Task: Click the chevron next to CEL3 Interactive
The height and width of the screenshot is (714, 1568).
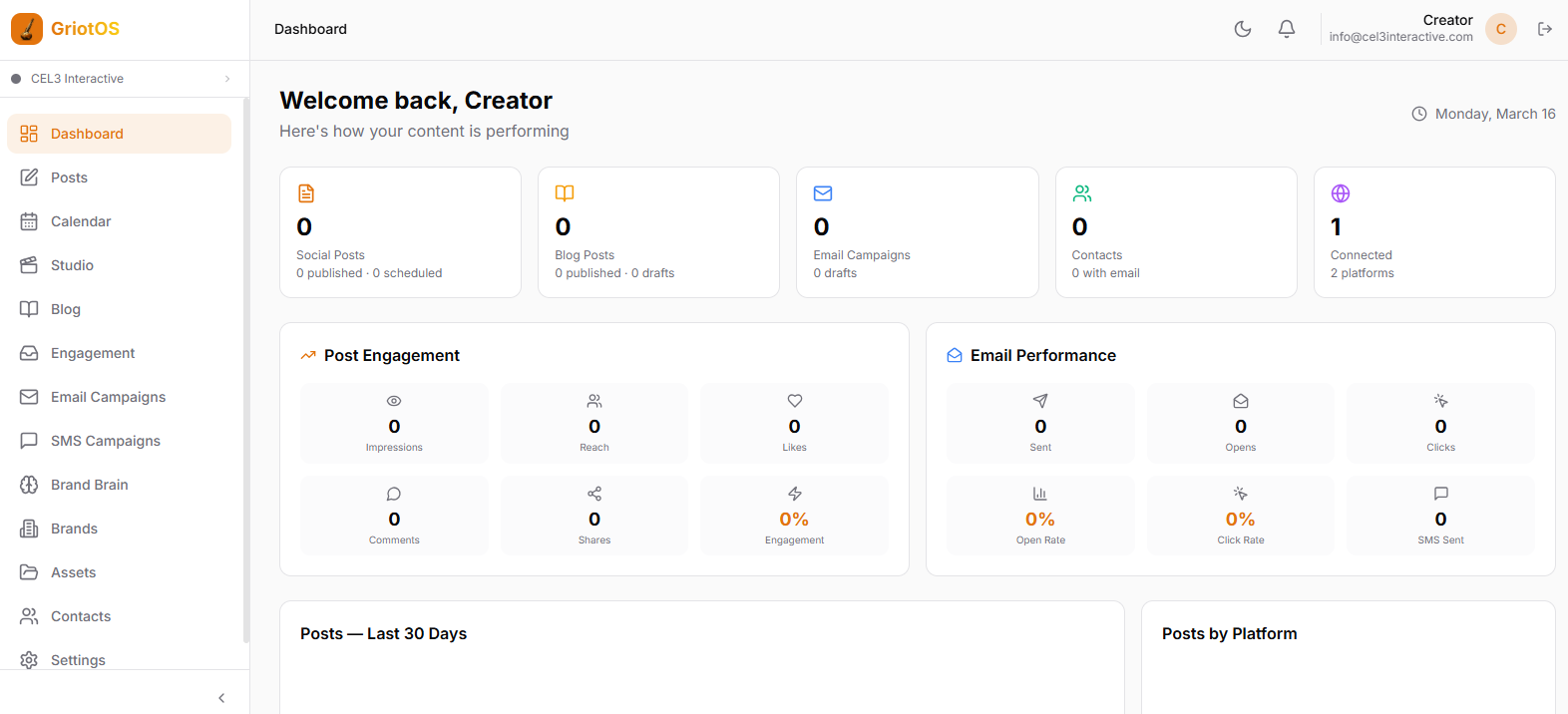Action: [x=227, y=79]
